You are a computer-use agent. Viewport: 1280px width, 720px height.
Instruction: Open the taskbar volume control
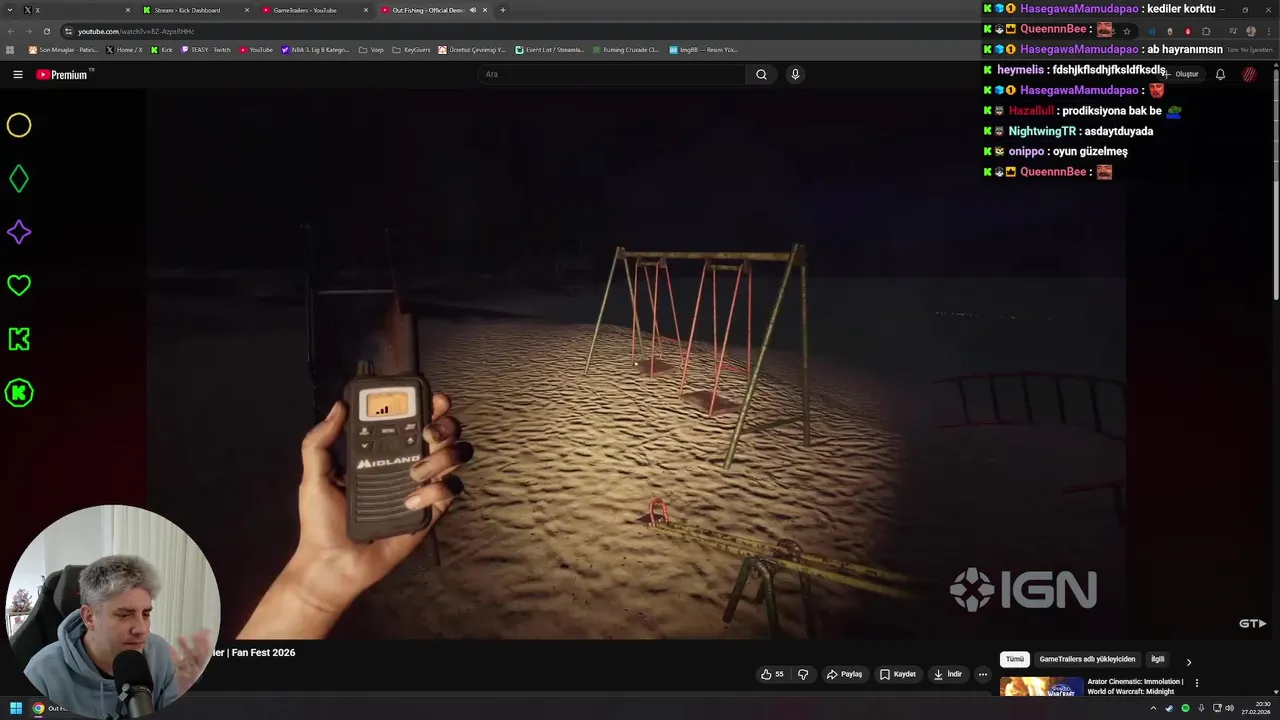(1230, 708)
